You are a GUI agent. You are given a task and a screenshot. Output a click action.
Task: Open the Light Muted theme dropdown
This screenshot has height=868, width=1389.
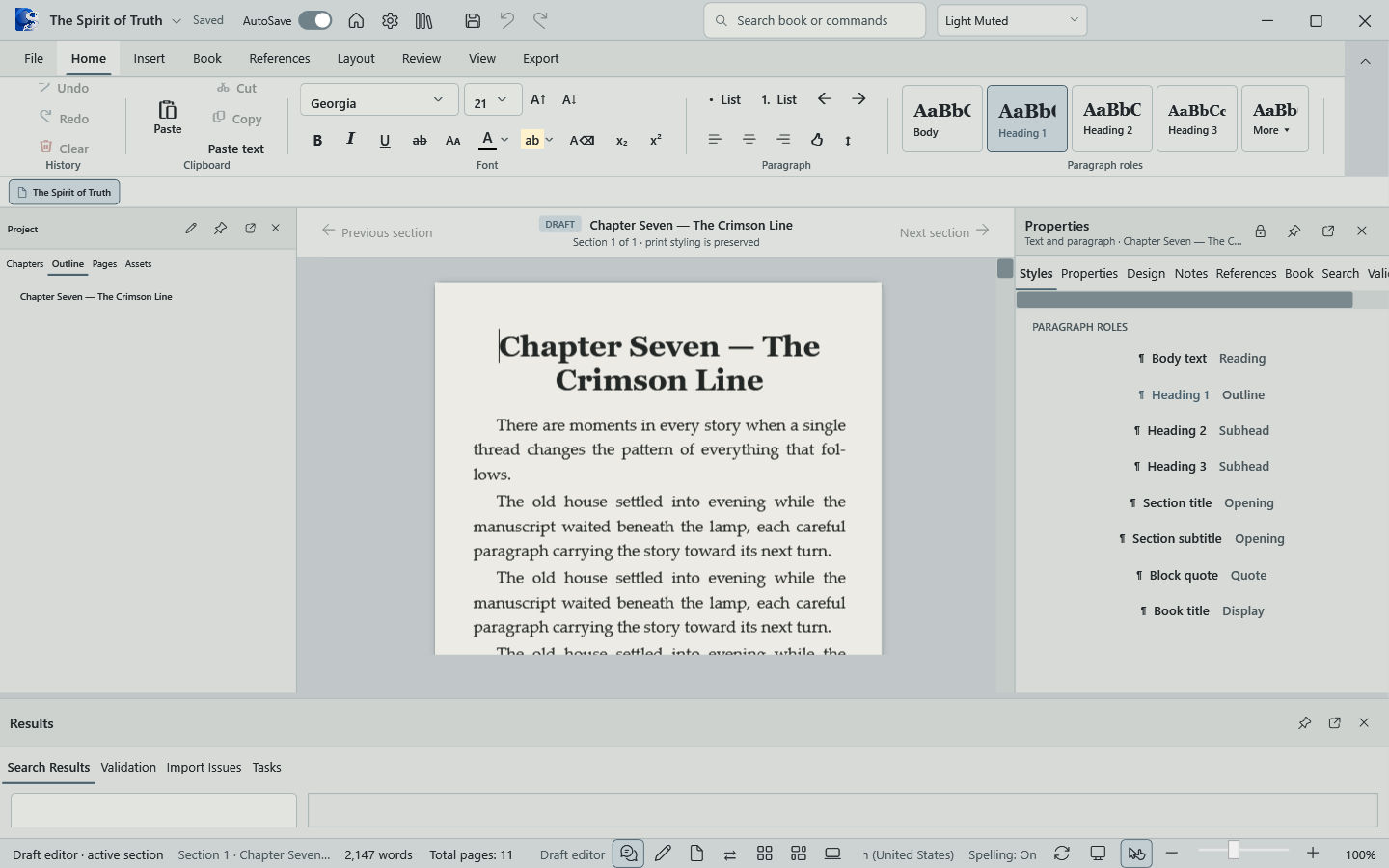point(1012,20)
